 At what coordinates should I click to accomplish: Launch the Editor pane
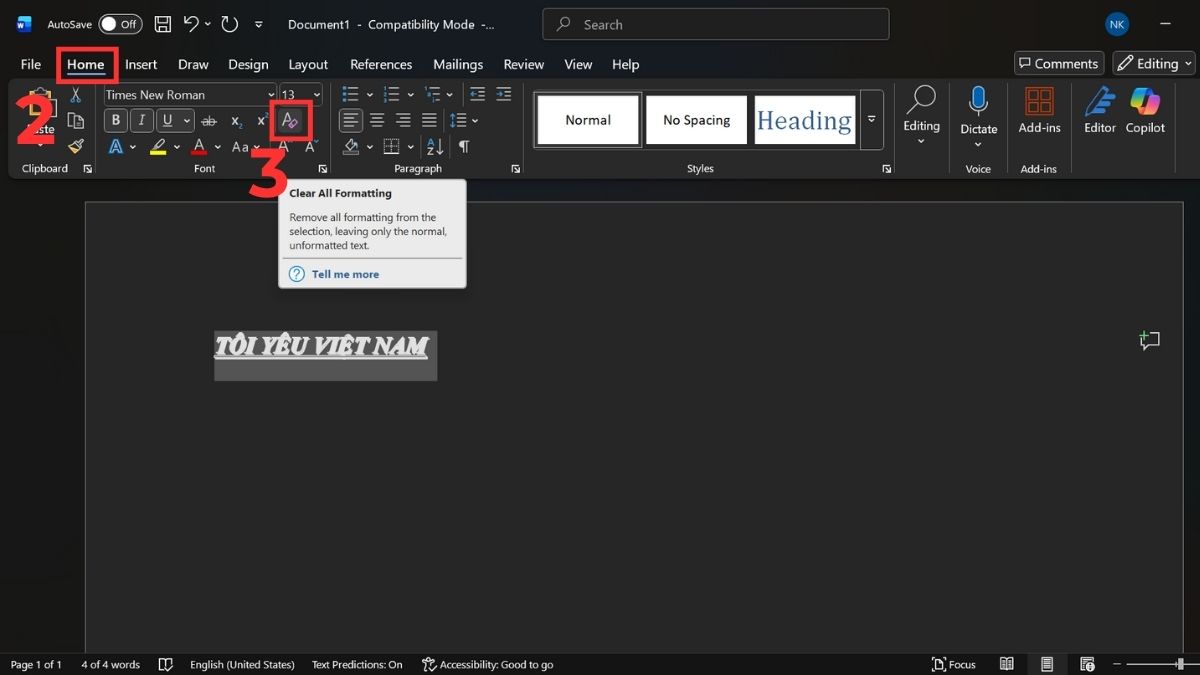[1099, 110]
